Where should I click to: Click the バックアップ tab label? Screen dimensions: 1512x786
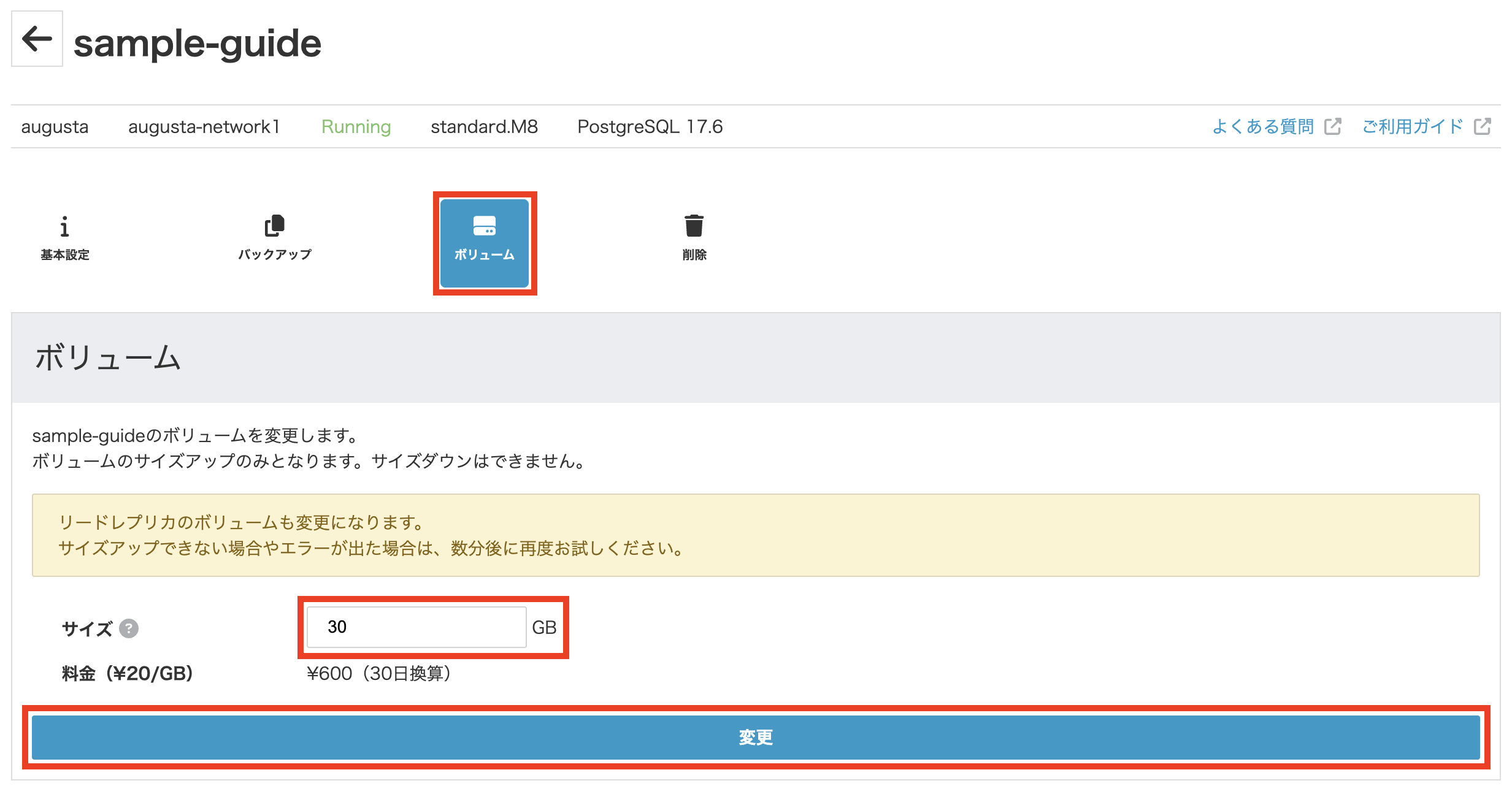coord(275,254)
